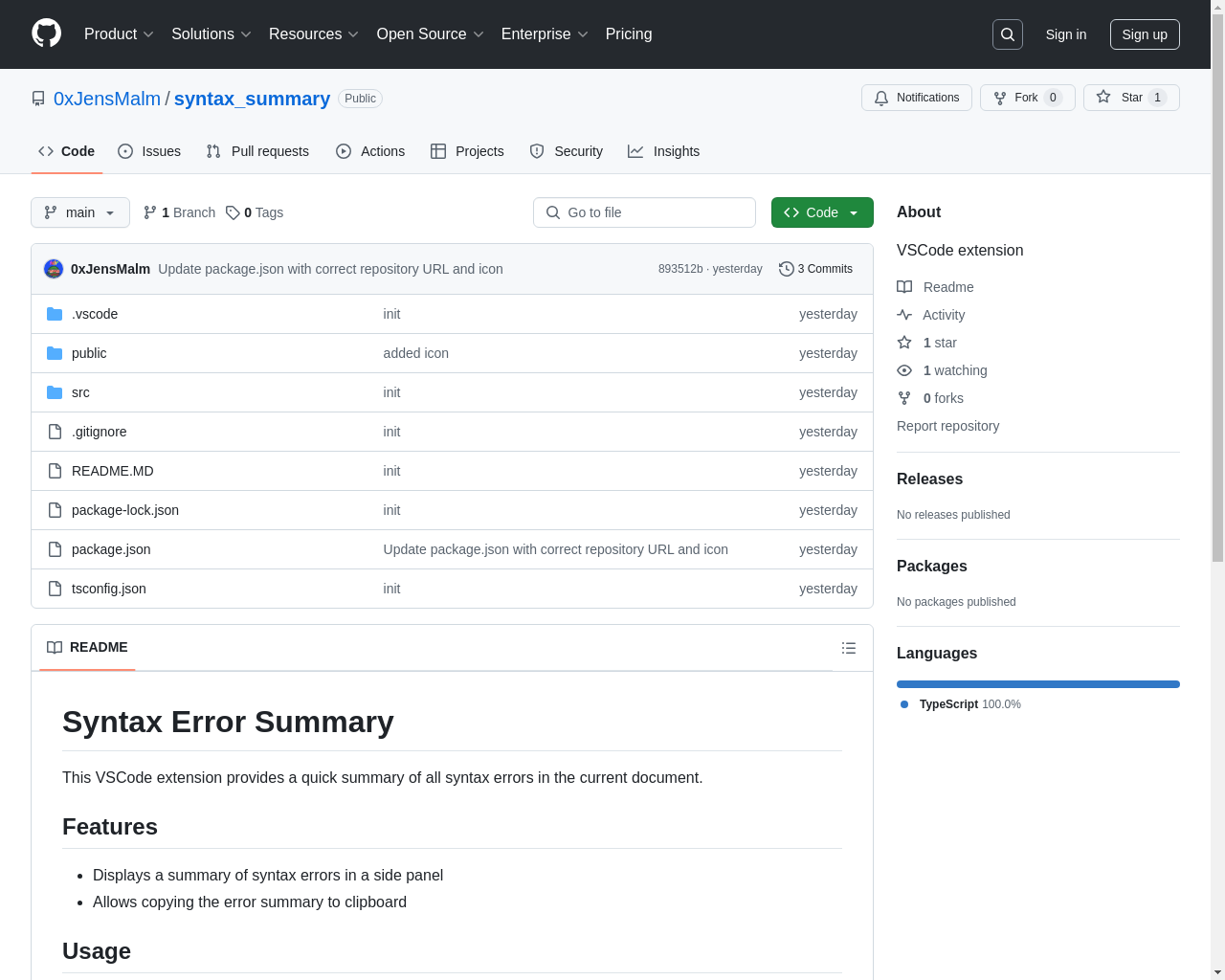1225x980 pixels.
Task: Click the repository book icon beside 0xJensMalm
Action: point(38,99)
